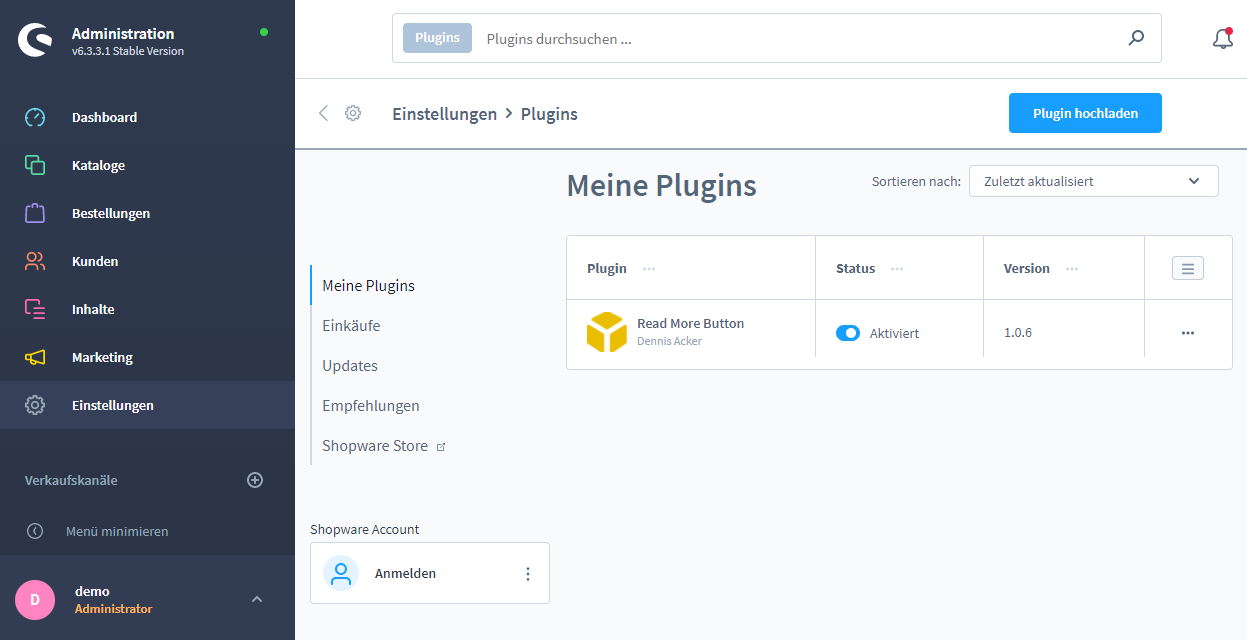The height and width of the screenshot is (640, 1247).
Task: Open notifications bell icon
Action: (x=1222, y=39)
